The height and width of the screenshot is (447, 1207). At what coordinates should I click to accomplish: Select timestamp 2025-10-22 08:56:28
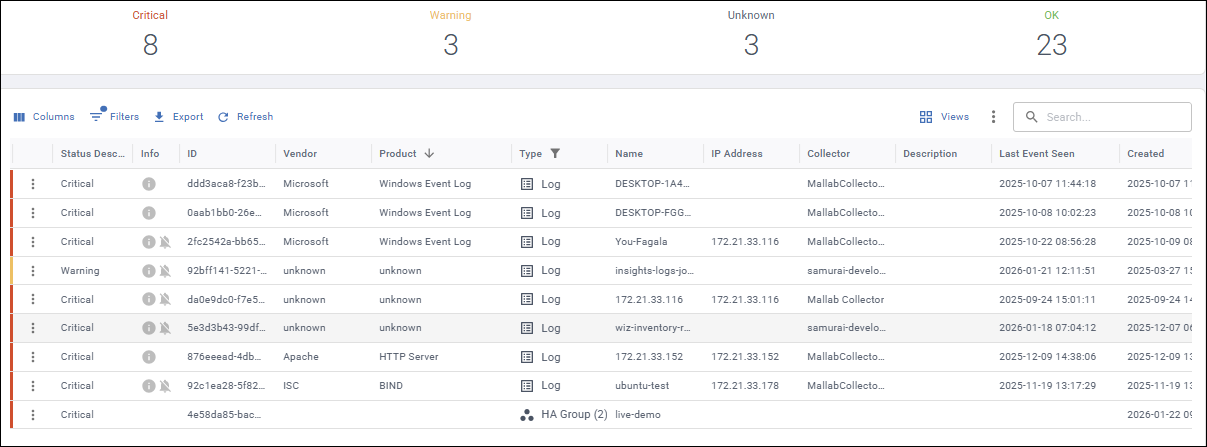click(1048, 242)
